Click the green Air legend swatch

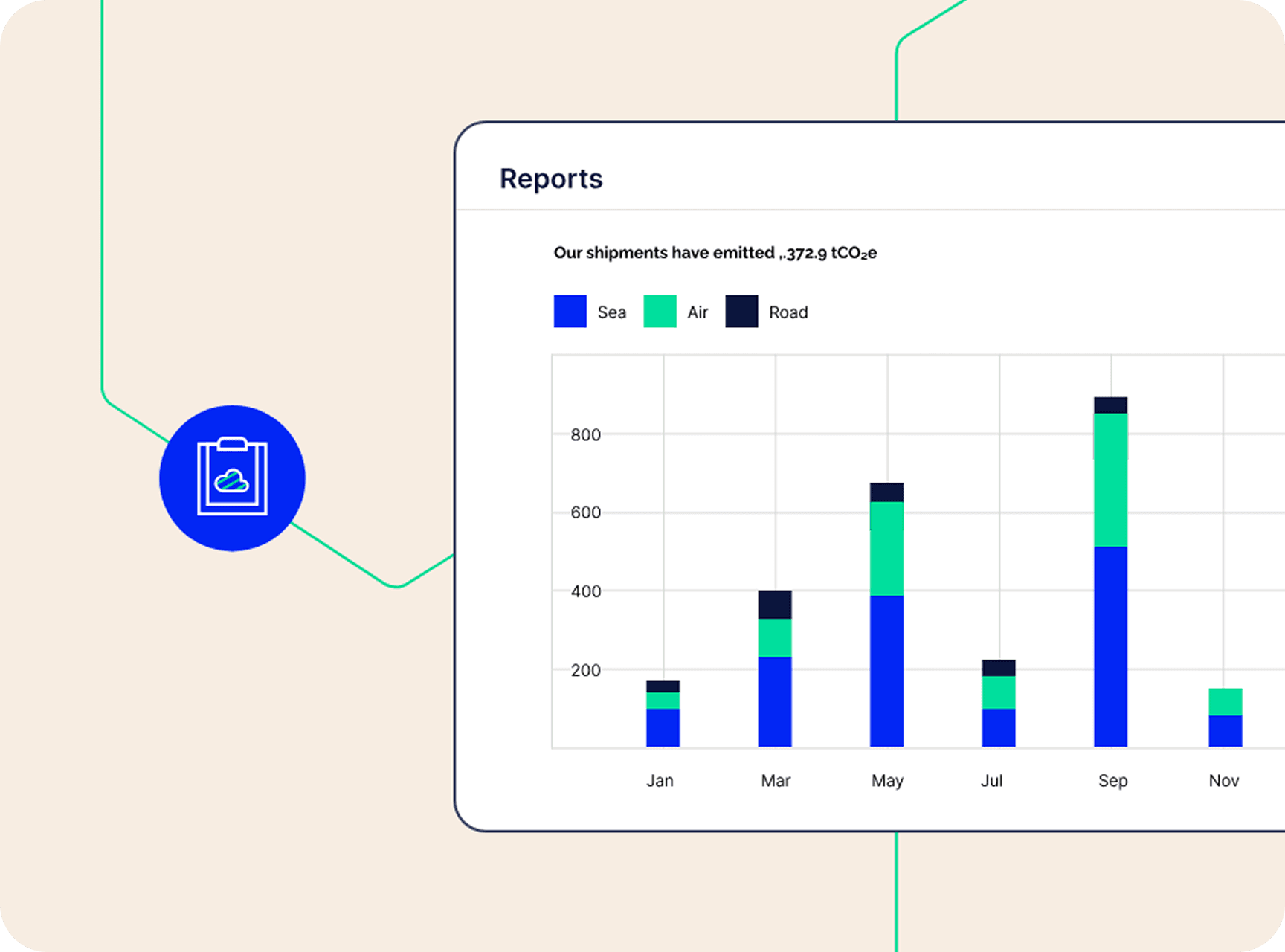pos(660,312)
